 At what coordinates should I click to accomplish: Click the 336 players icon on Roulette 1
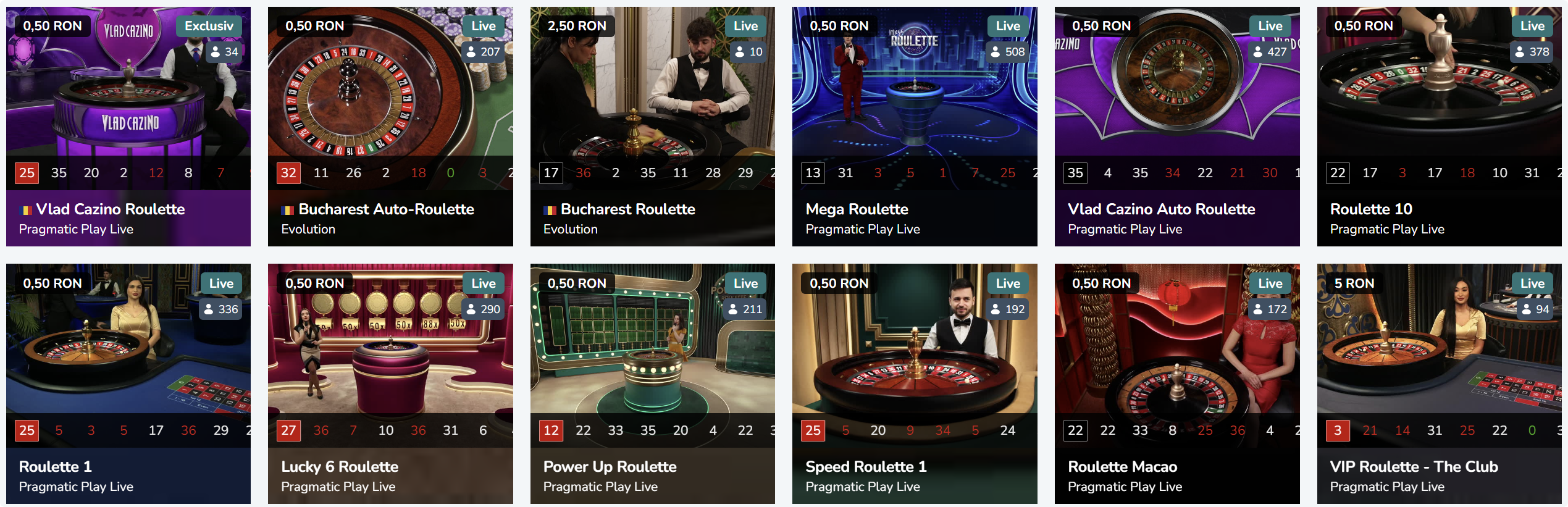(x=209, y=309)
